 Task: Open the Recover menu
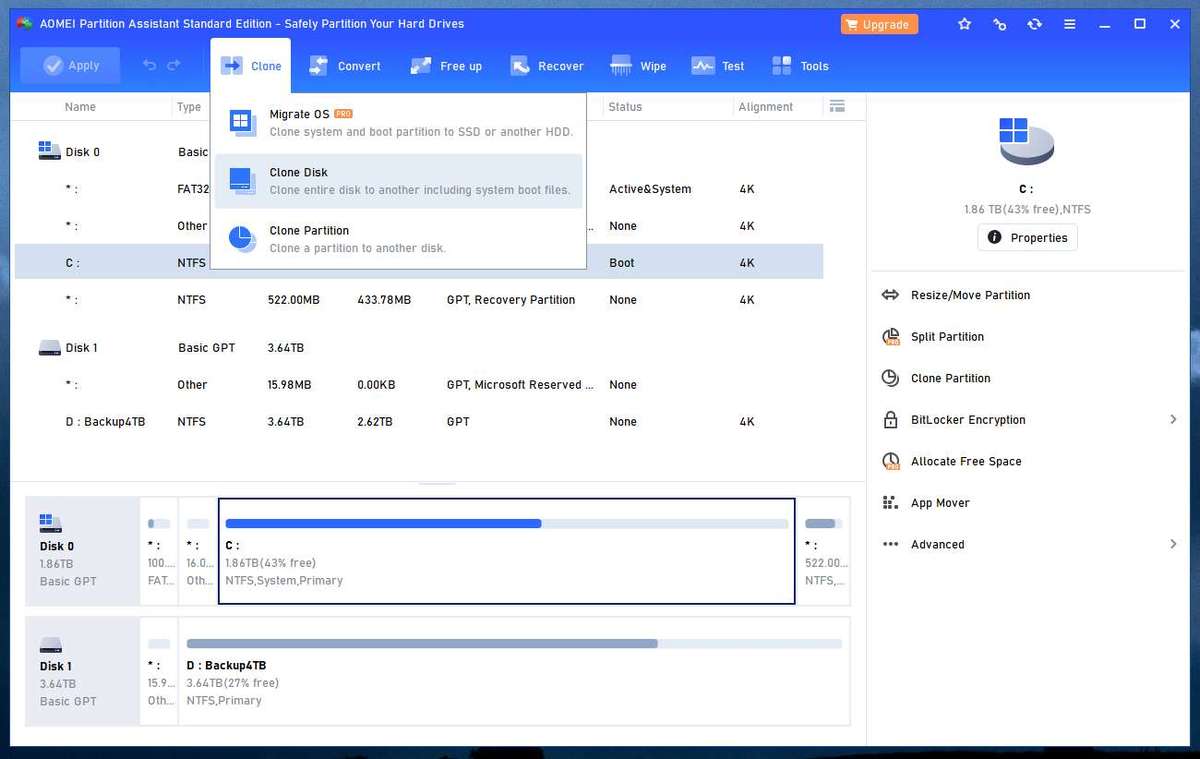[x=547, y=66]
